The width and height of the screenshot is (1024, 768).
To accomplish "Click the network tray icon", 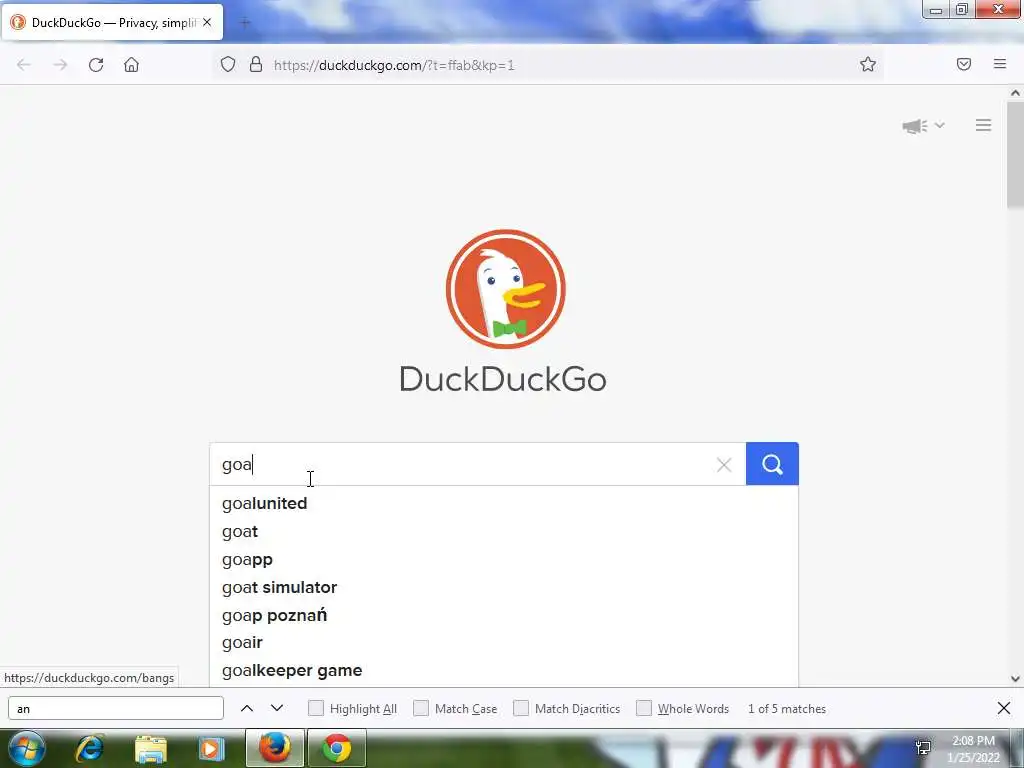I will [x=923, y=748].
